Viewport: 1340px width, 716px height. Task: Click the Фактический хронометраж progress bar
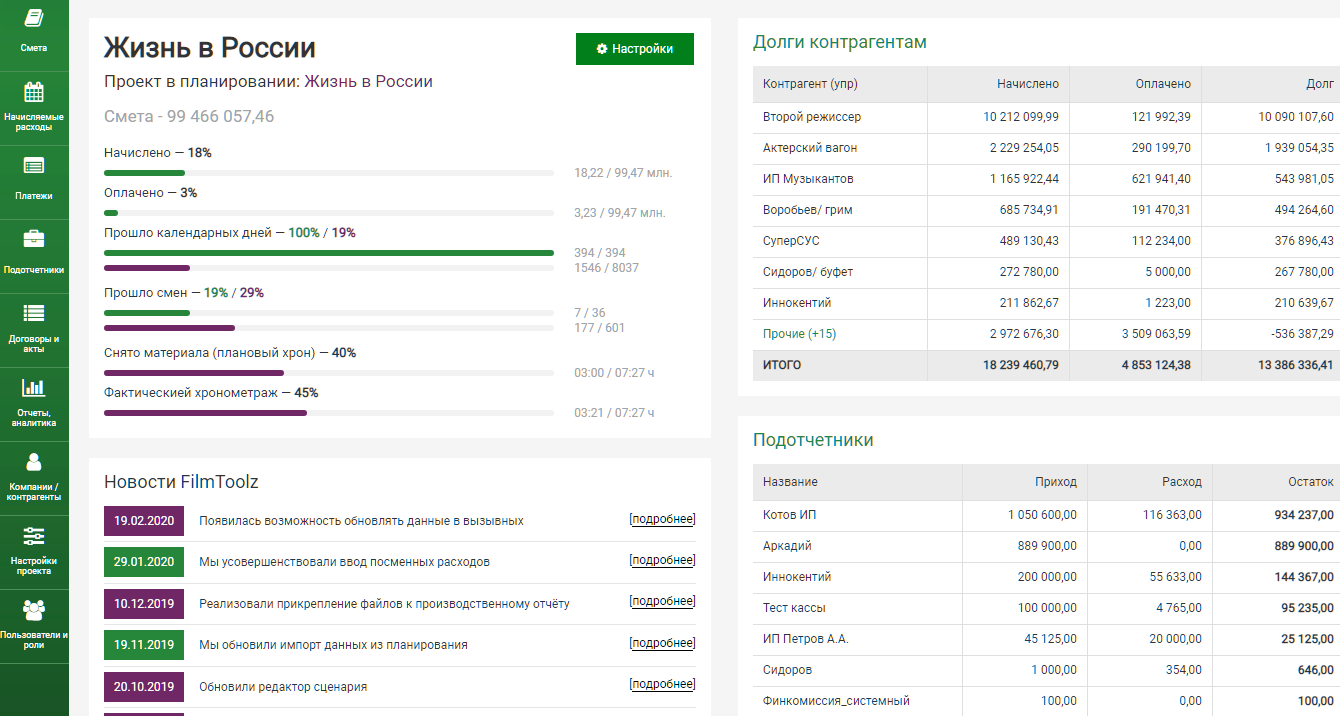(329, 413)
